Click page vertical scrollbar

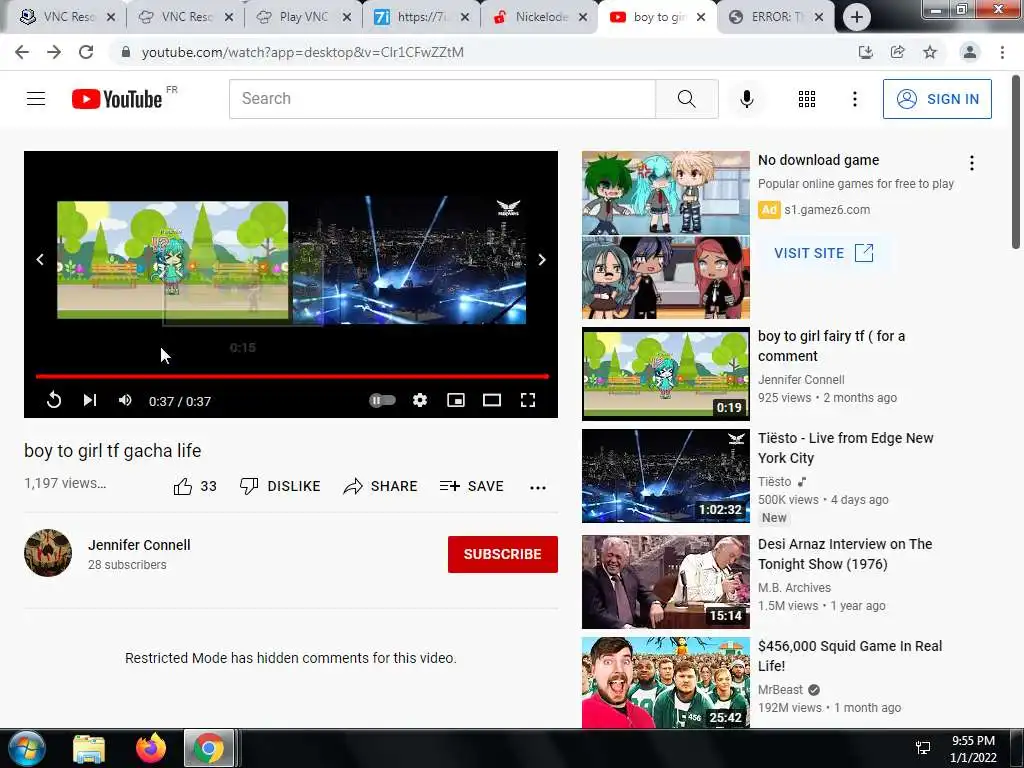click(x=1016, y=163)
